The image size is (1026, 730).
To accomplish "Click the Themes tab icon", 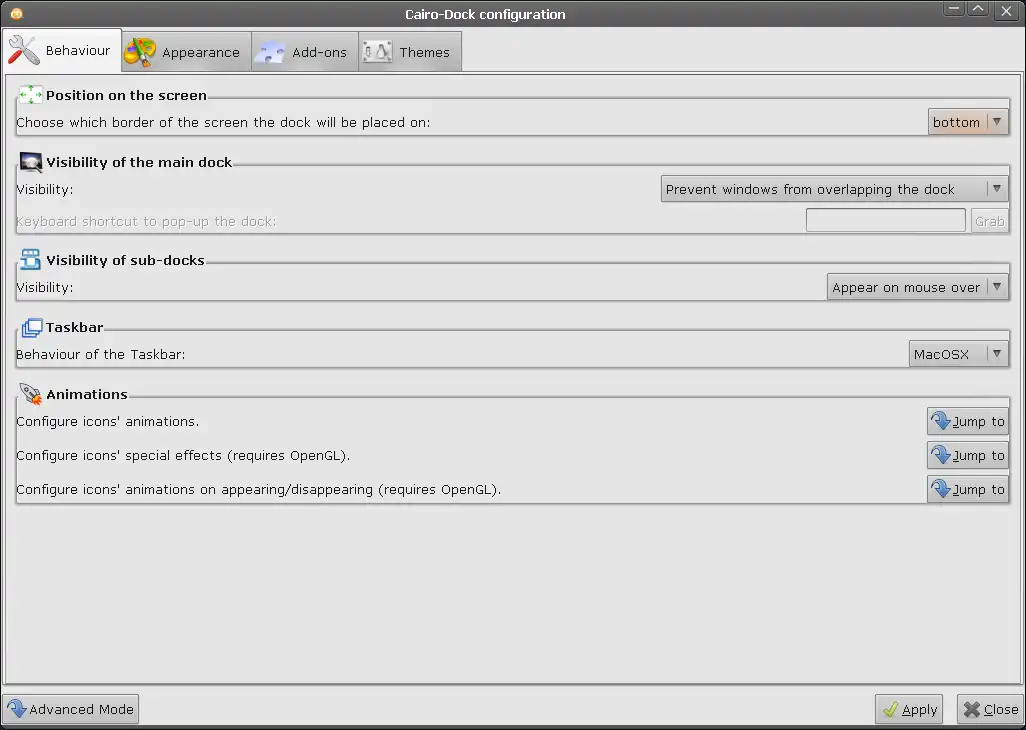I will click(377, 52).
